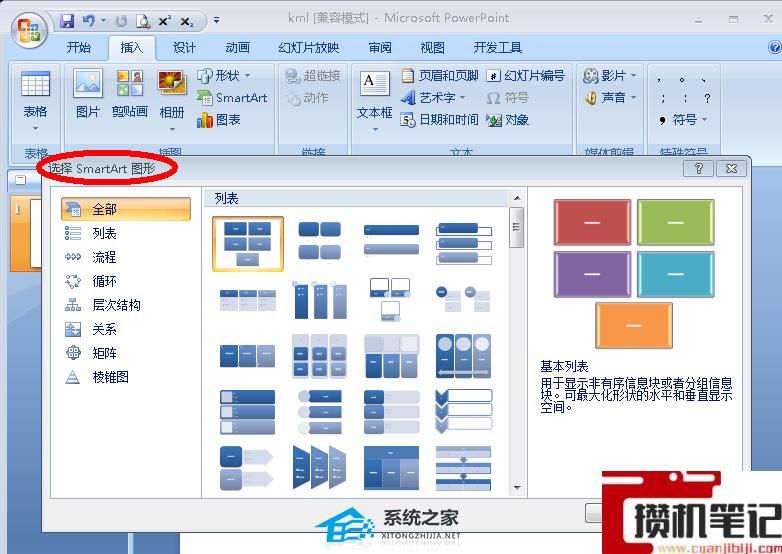Select the 基本列表 layout thumbnail

[248, 244]
